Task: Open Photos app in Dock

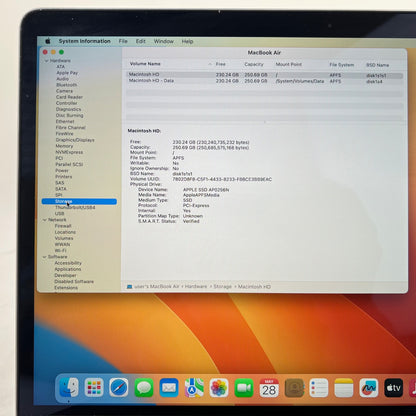Action: pyautogui.click(x=219, y=388)
